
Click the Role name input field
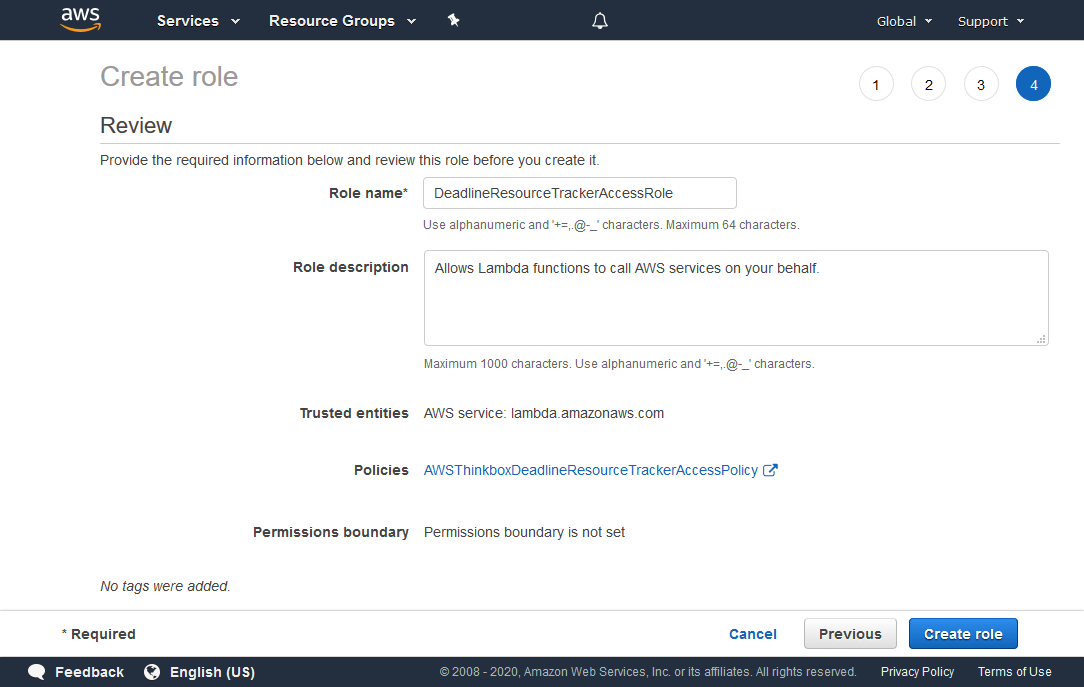coord(579,193)
